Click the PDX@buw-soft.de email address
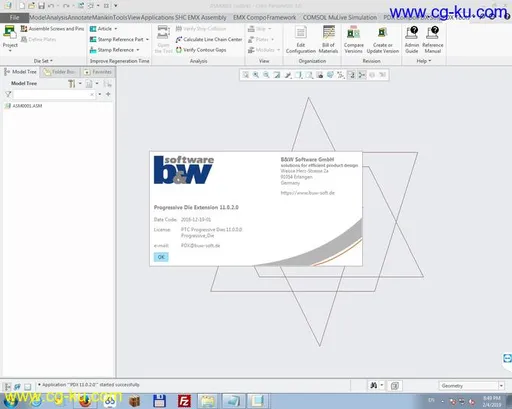This screenshot has width=512, height=409. click(x=200, y=246)
